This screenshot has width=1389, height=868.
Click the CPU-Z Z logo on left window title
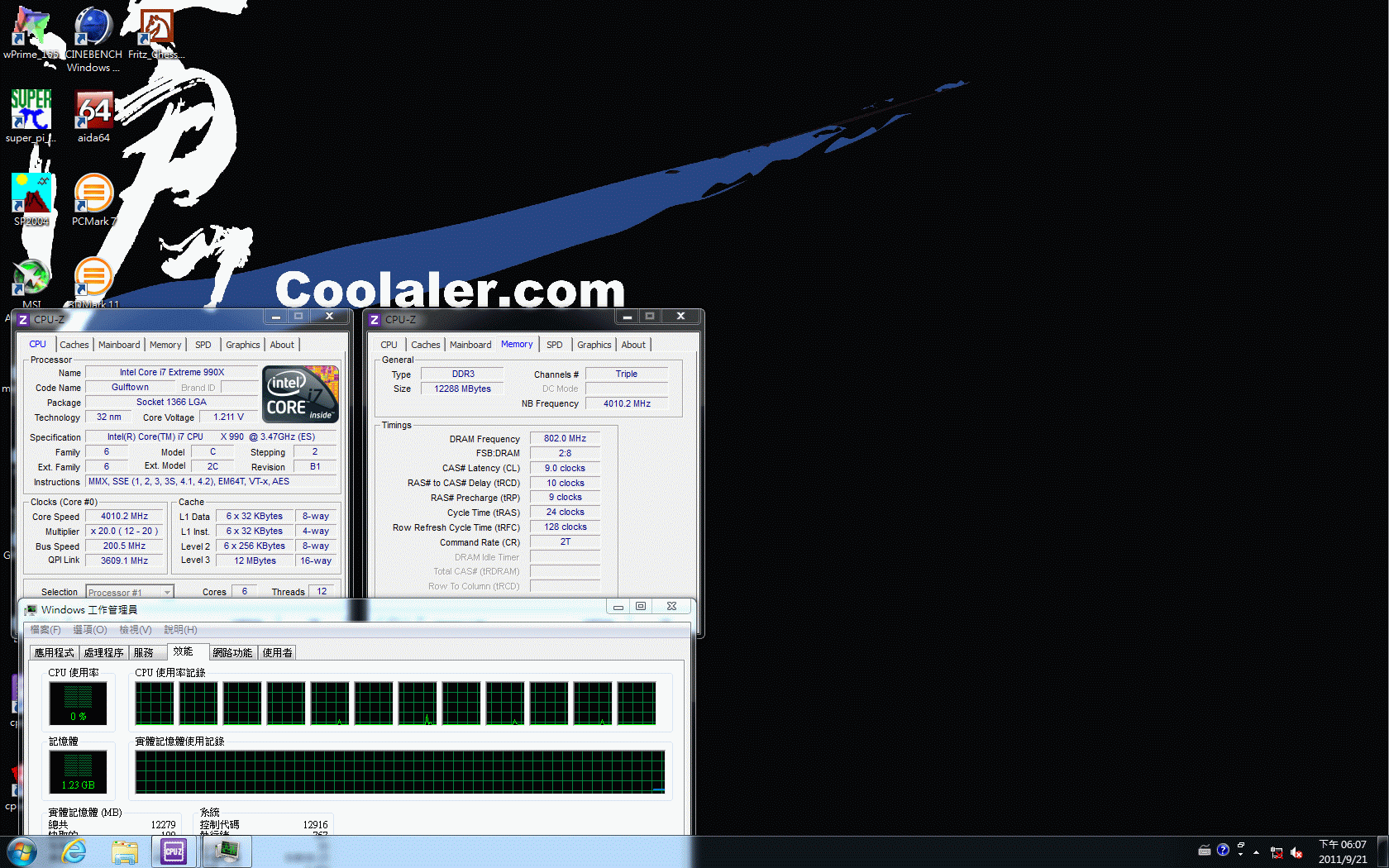23,319
